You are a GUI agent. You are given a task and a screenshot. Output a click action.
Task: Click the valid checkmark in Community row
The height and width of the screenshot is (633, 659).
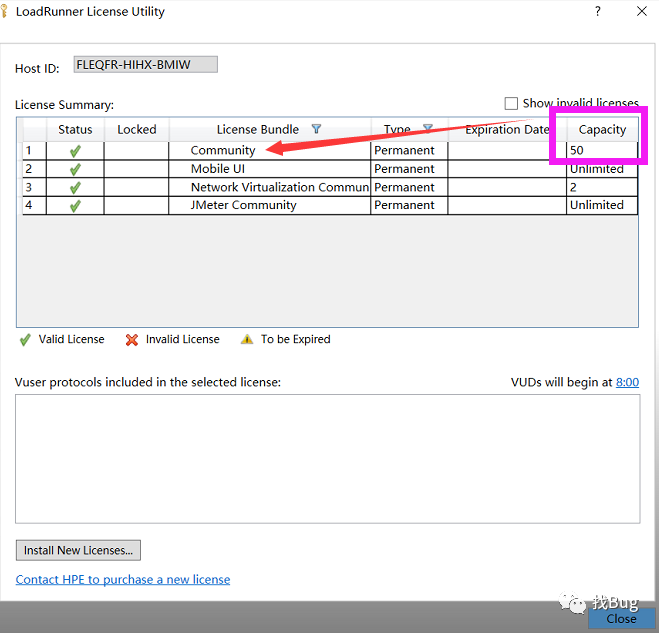pyautogui.click(x=75, y=151)
